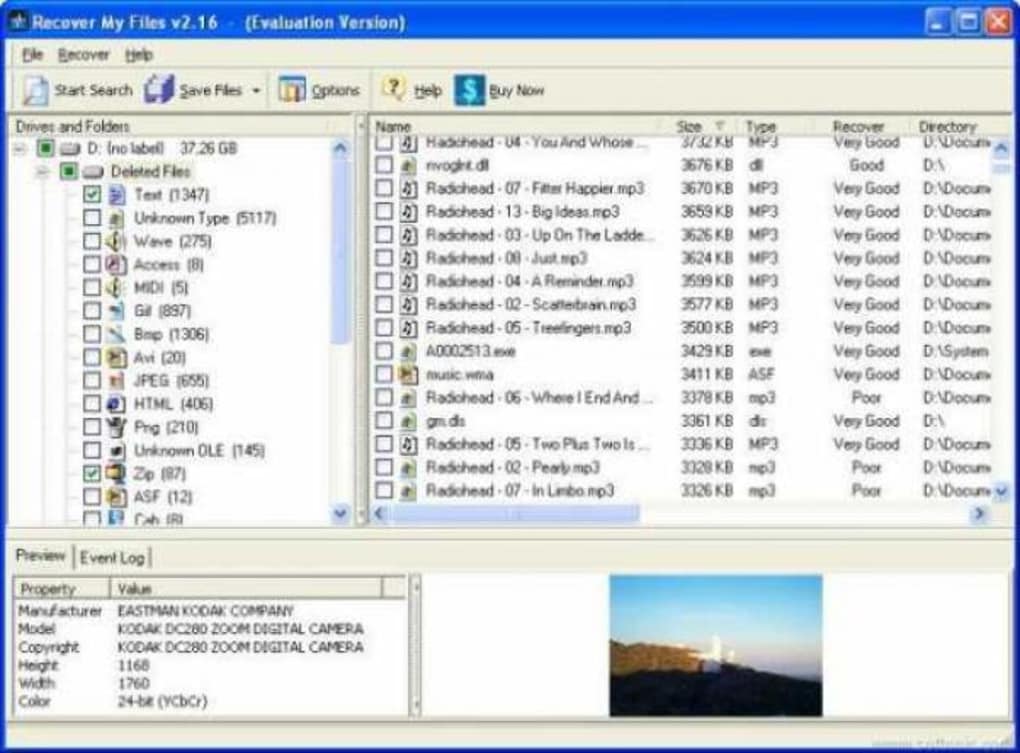Check the checkbox for Radiohead - 08 - Just.mp3
The image size is (1020, 753).
coord(381,258)
